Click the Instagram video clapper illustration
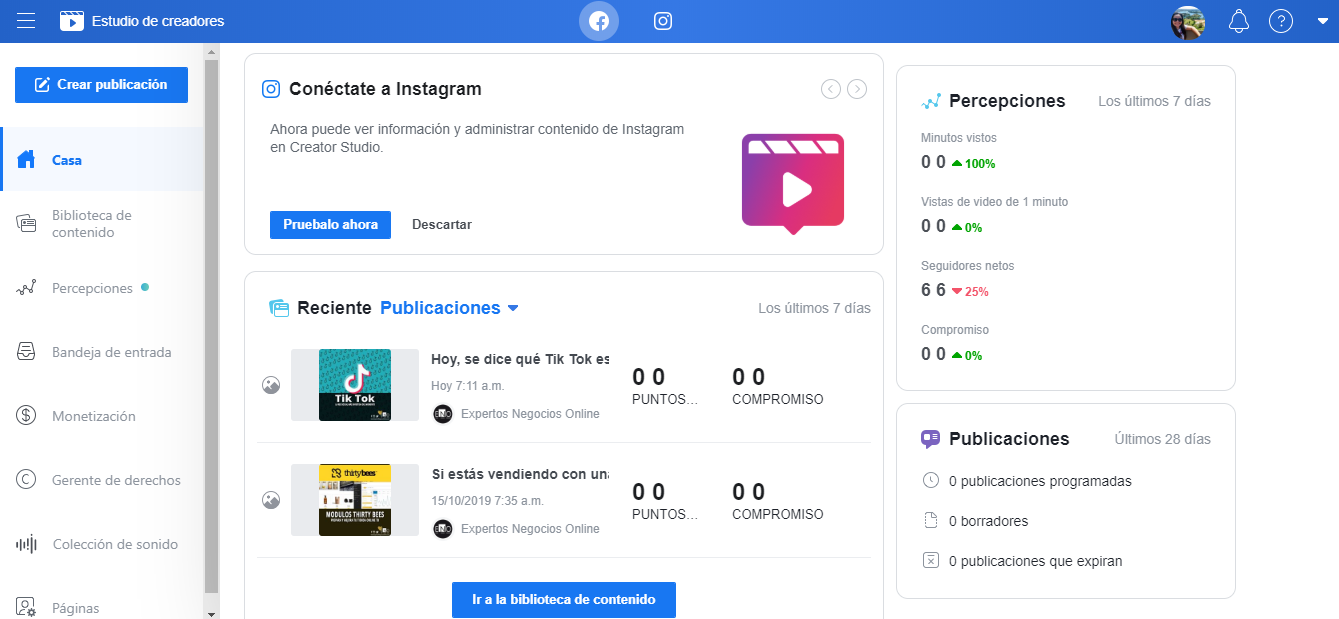The image size is (1339, 619). pyautogui.click(x=793, y=183)
